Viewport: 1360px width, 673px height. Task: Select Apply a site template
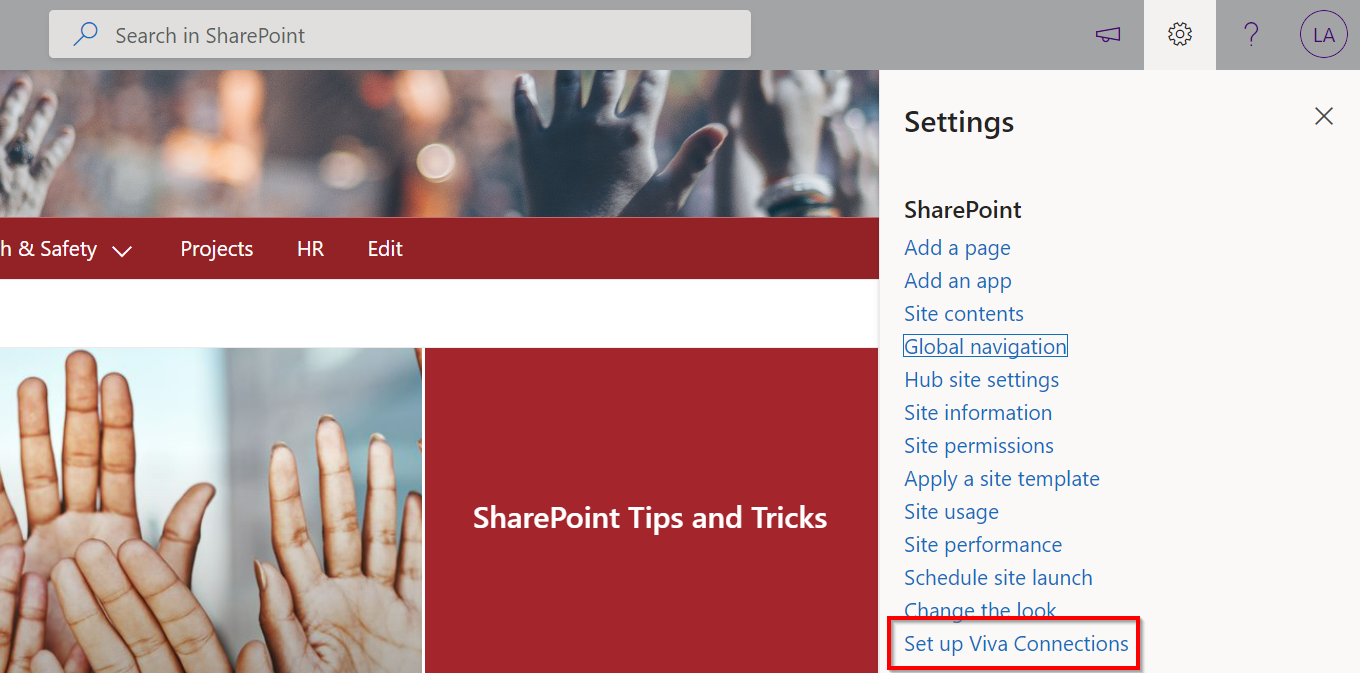click(x=1002, y=479)
